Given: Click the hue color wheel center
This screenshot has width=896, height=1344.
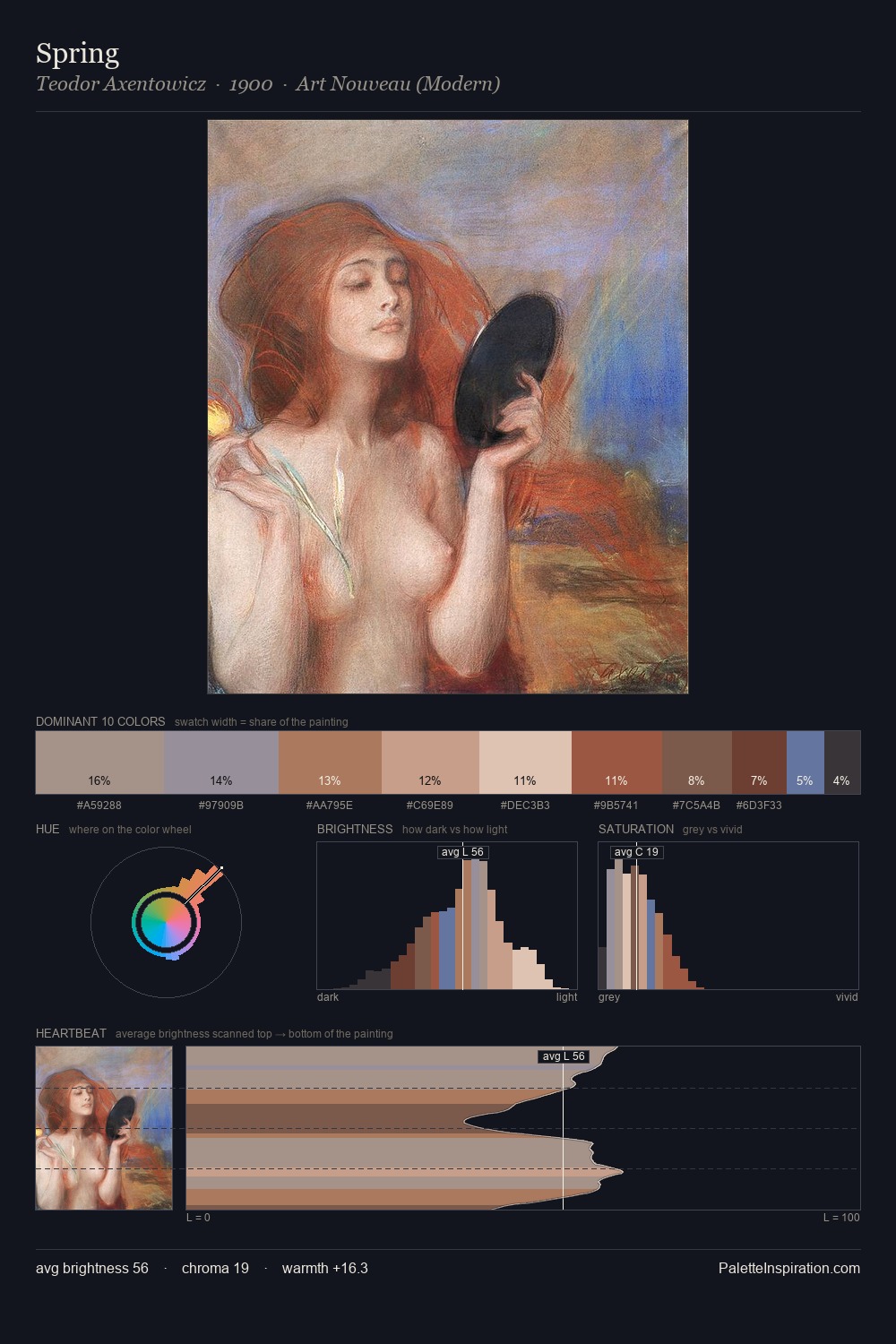Looking at the screenshot, I should pyautogui.click(x=166, y=922).
